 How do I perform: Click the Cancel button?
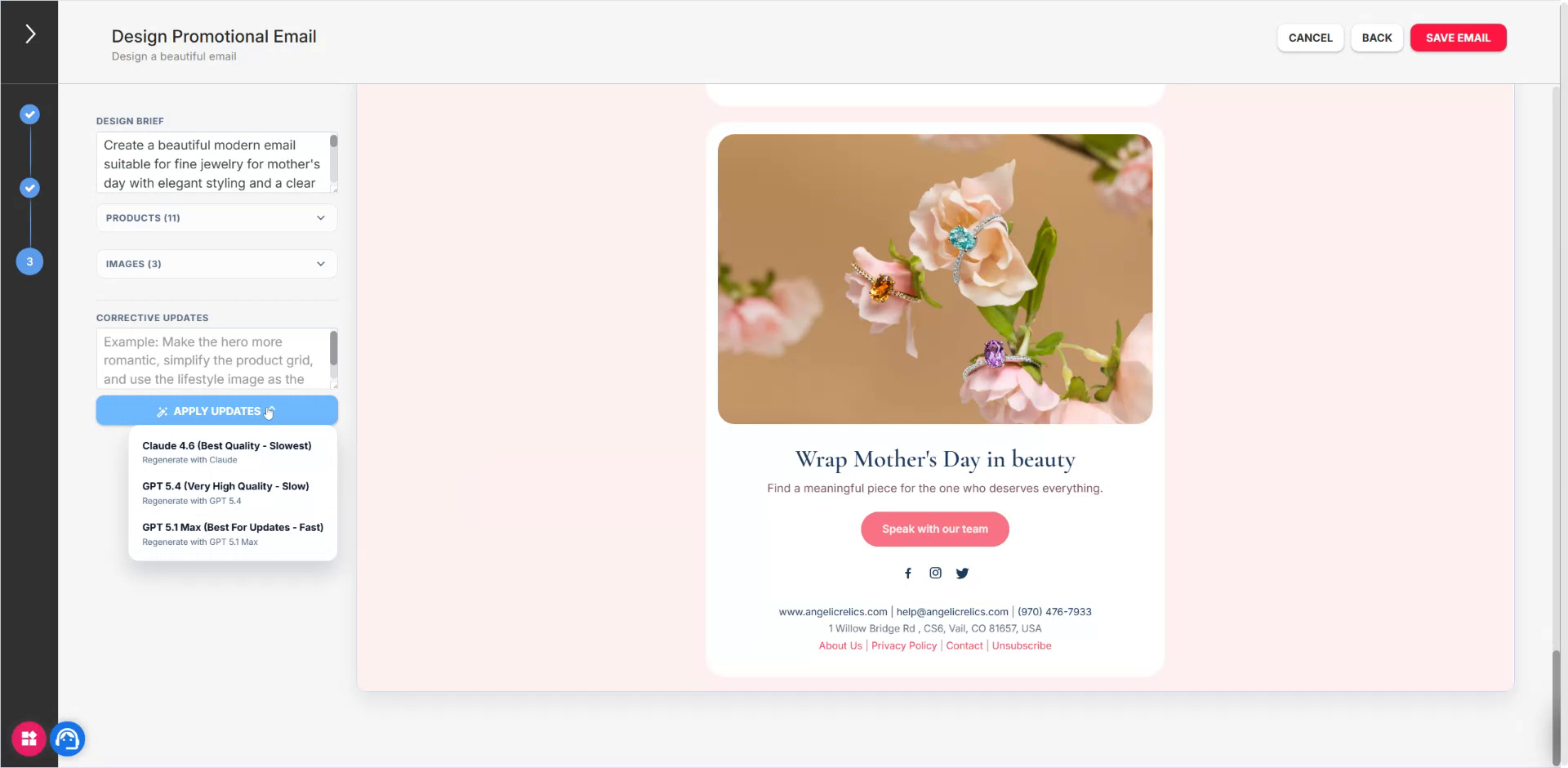1310,38
